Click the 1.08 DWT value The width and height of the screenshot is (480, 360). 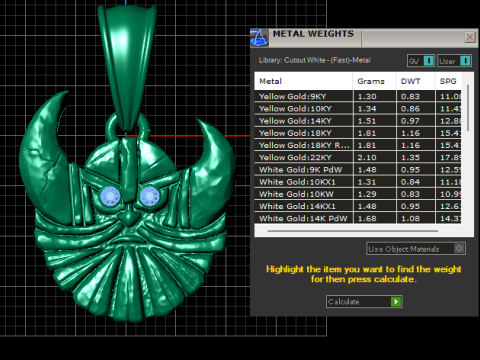pyautogui.click(x=410, y=219)
